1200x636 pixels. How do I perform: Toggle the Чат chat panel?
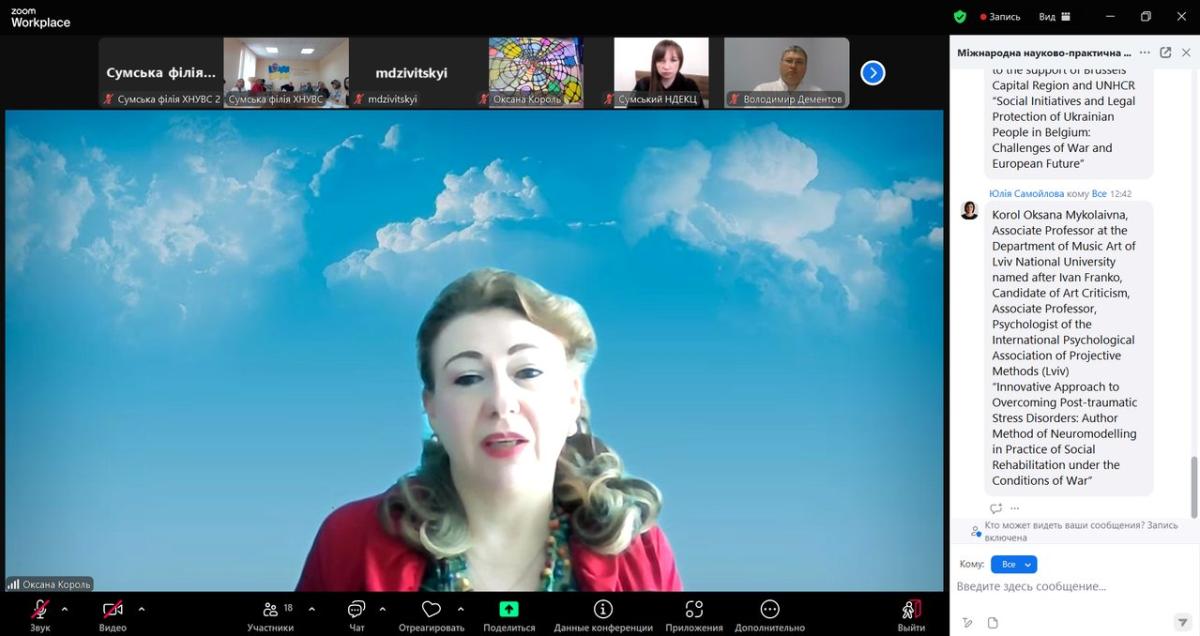point(357,614)
